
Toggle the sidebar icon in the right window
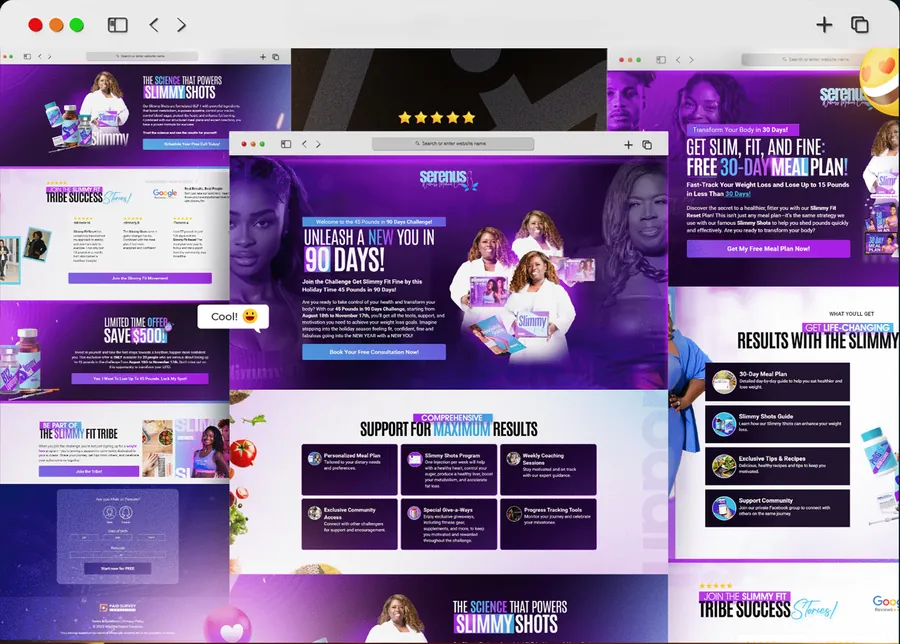click(x=661, y=60)
